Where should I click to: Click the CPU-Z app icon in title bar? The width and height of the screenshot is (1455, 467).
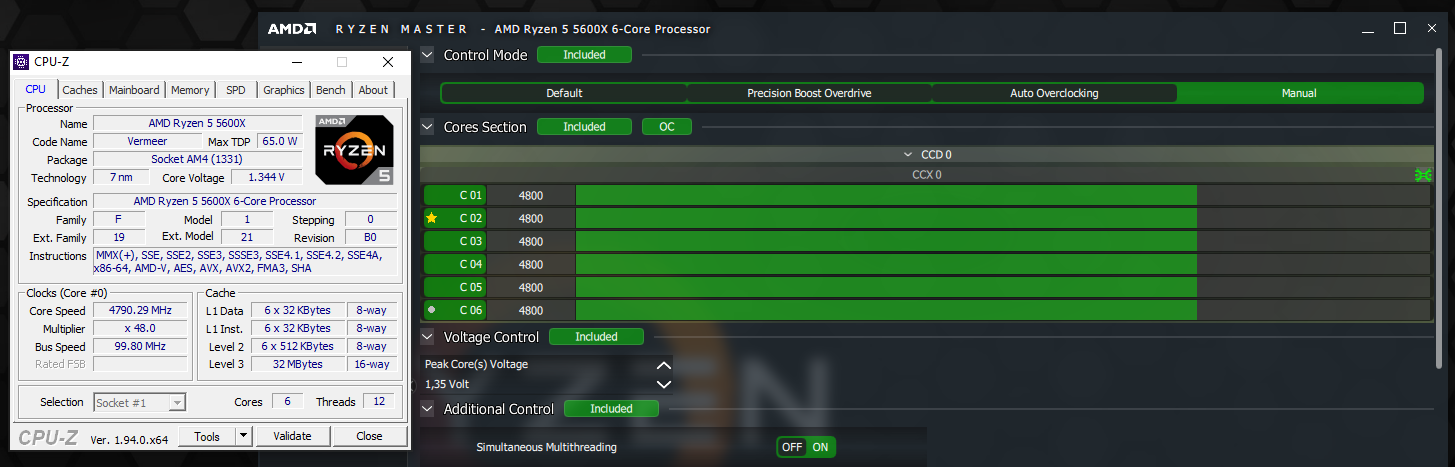click(x=21, y=62)
